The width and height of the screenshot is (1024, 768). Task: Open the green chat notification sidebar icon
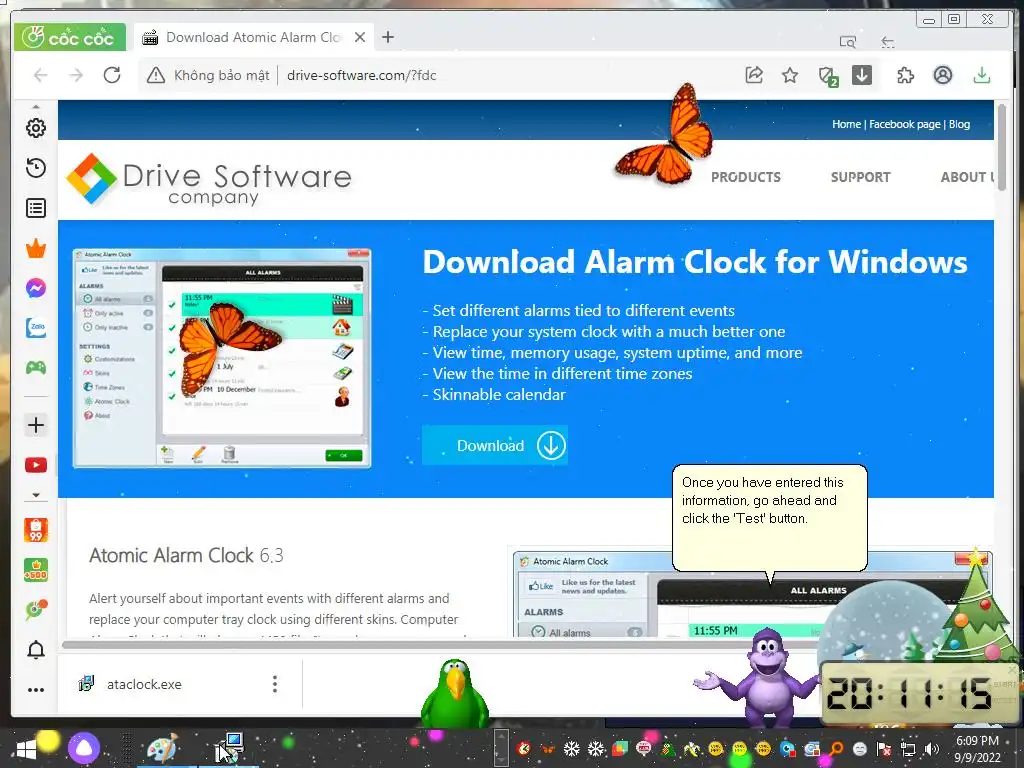(x=36, y=610)
